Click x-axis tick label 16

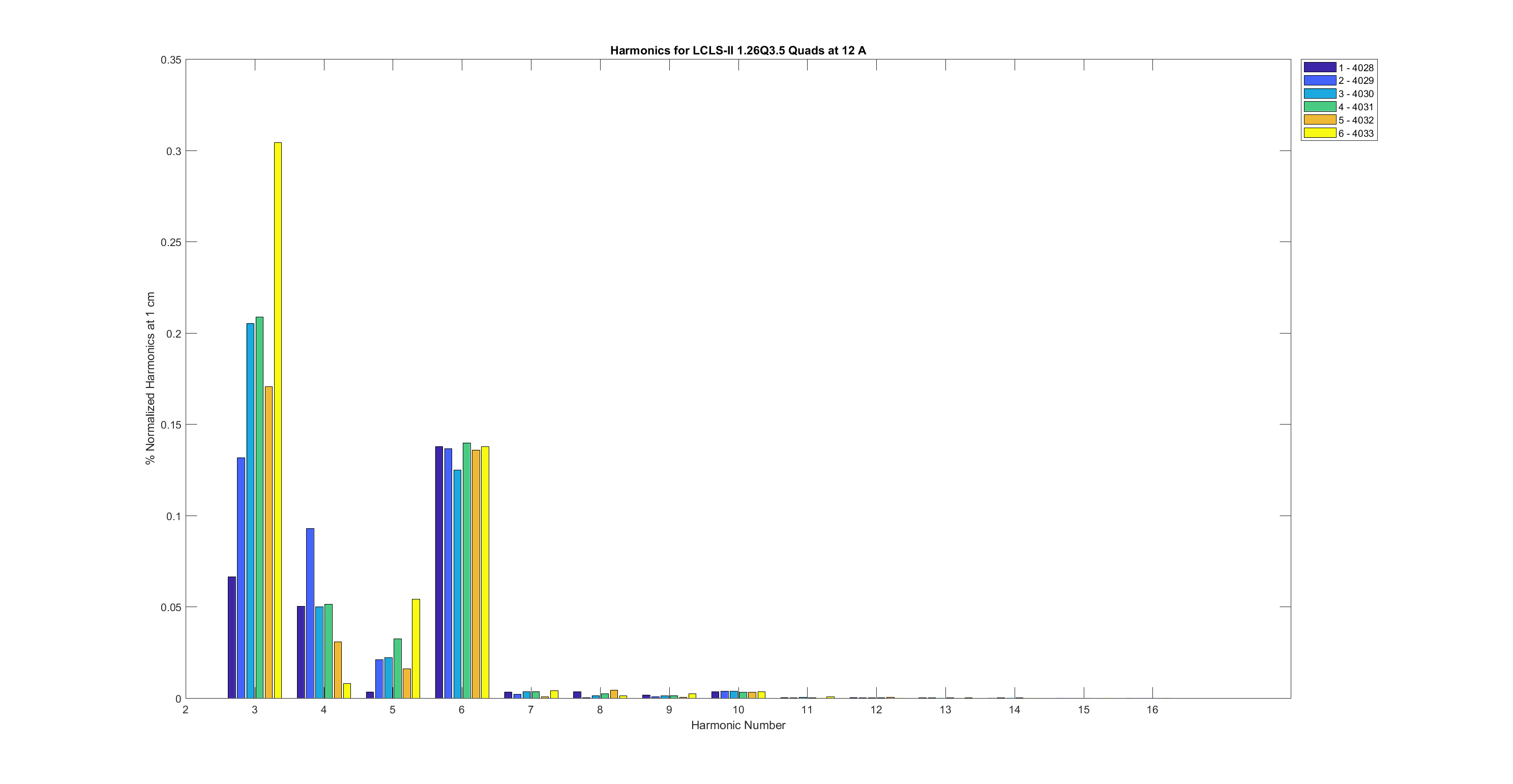click(x=1152, y=710)
